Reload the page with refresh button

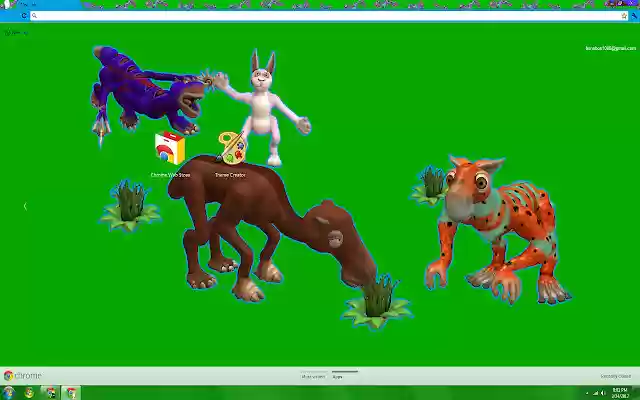(24, 16)
